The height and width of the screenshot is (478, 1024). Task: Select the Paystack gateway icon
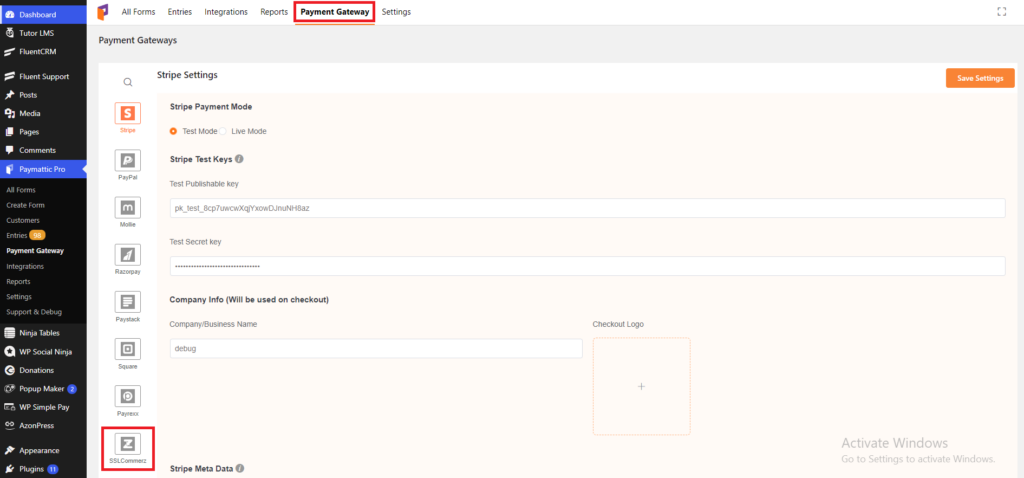point(127,302)
